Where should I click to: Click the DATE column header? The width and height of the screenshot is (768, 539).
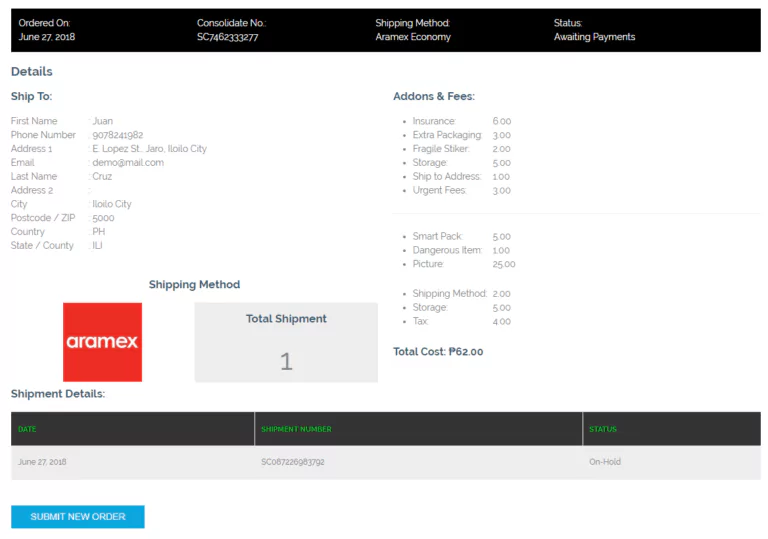[27, 429]
